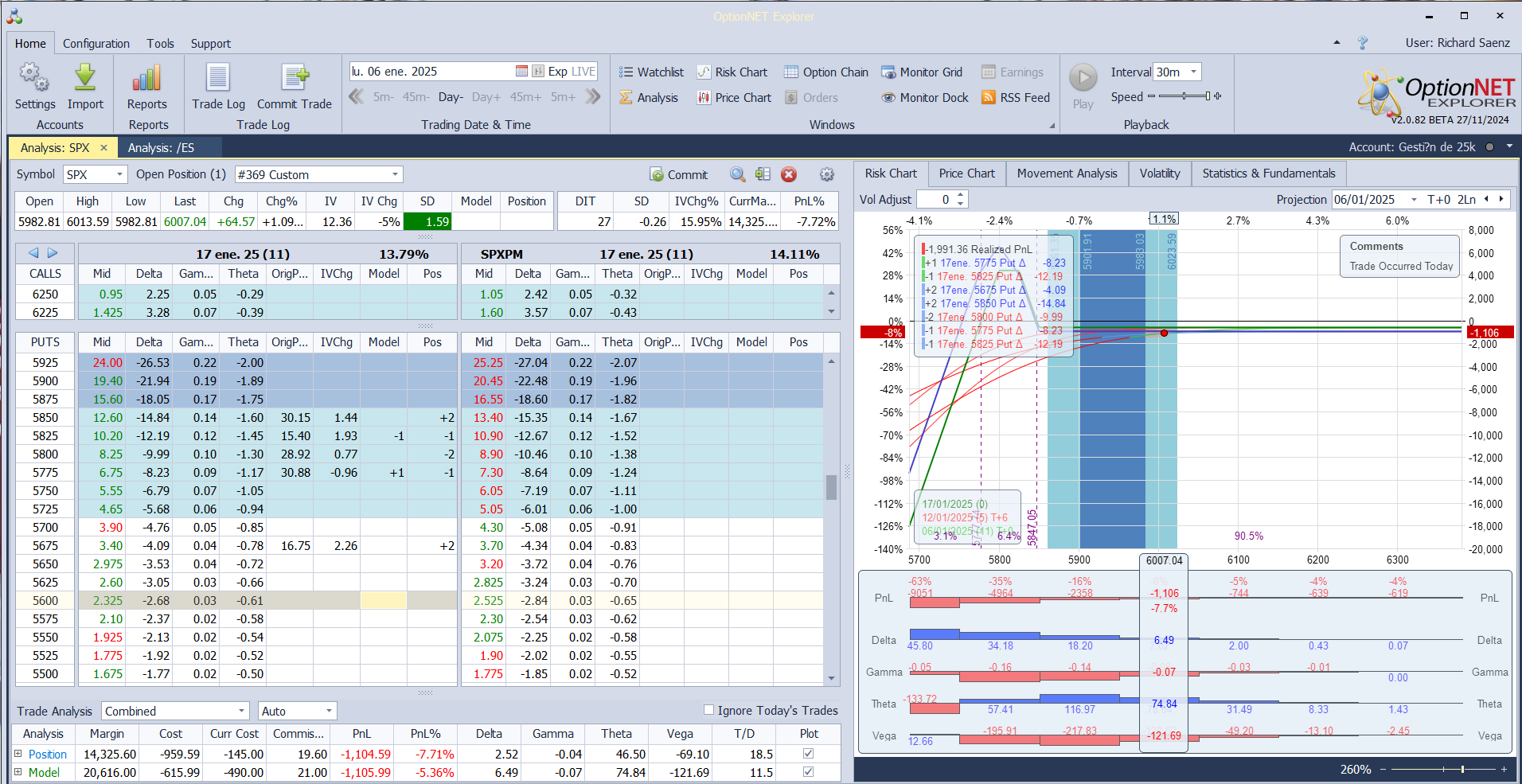Go to previous expiration with left arrow
The image size is (1522, 784).
click(x=33, y=253)
